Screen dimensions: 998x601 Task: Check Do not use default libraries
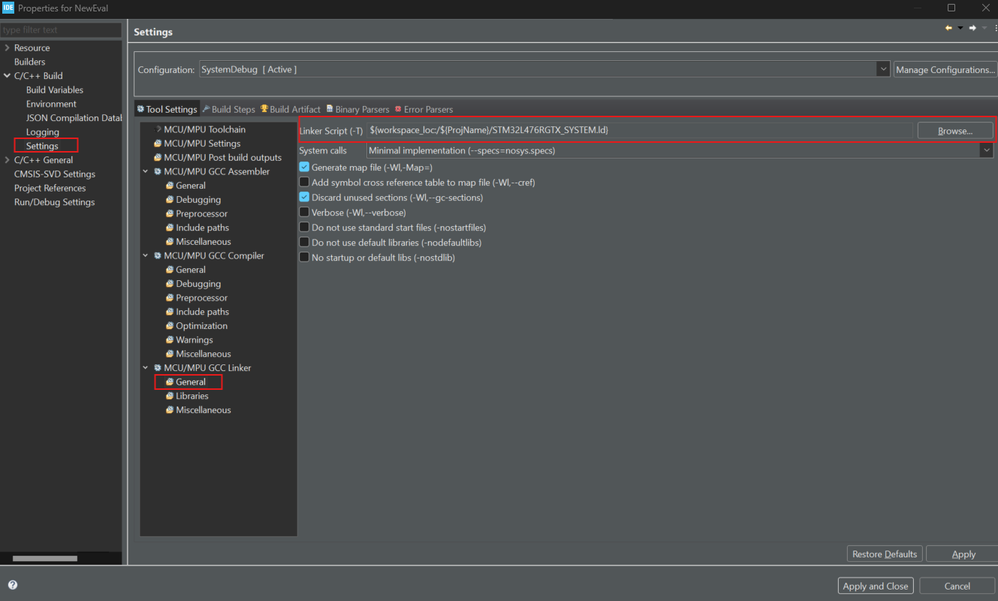(304, 243)
